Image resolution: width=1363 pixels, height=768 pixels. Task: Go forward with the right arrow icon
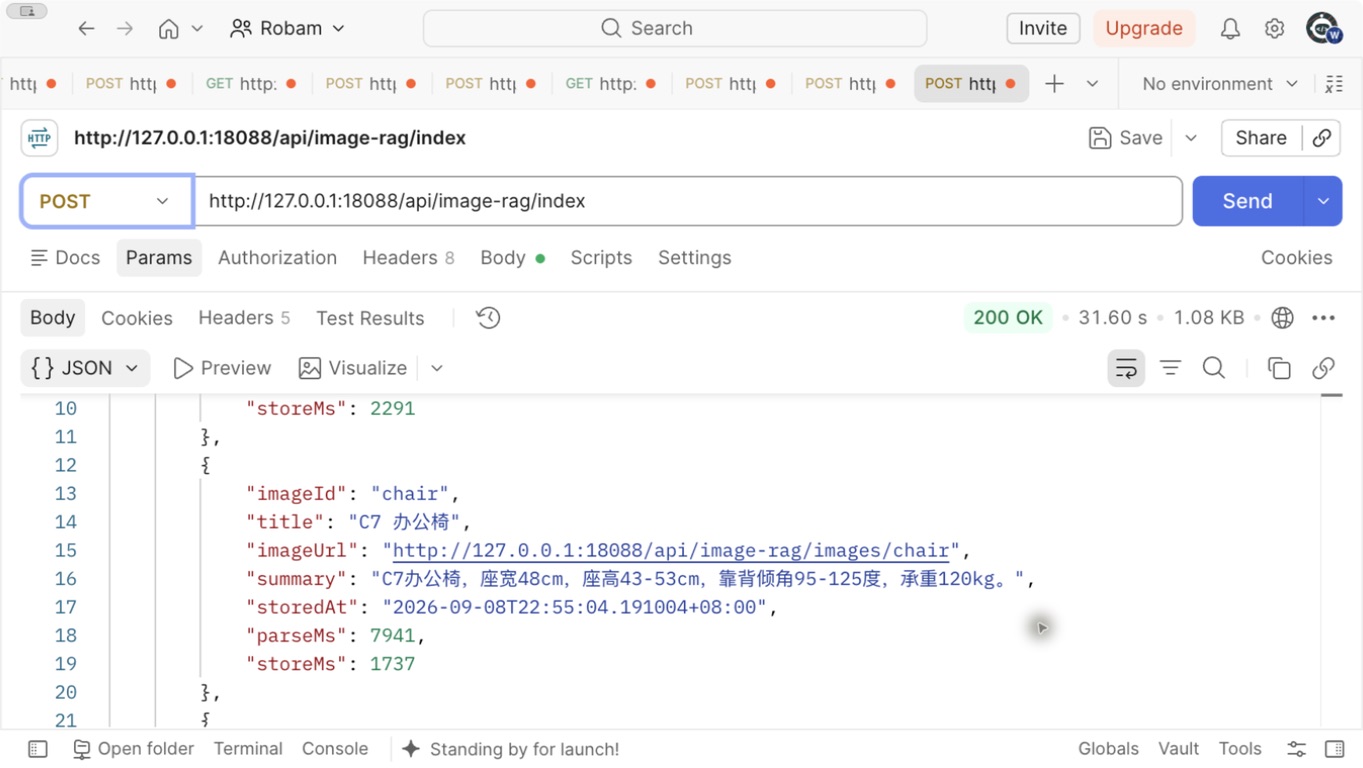(125, 29)
